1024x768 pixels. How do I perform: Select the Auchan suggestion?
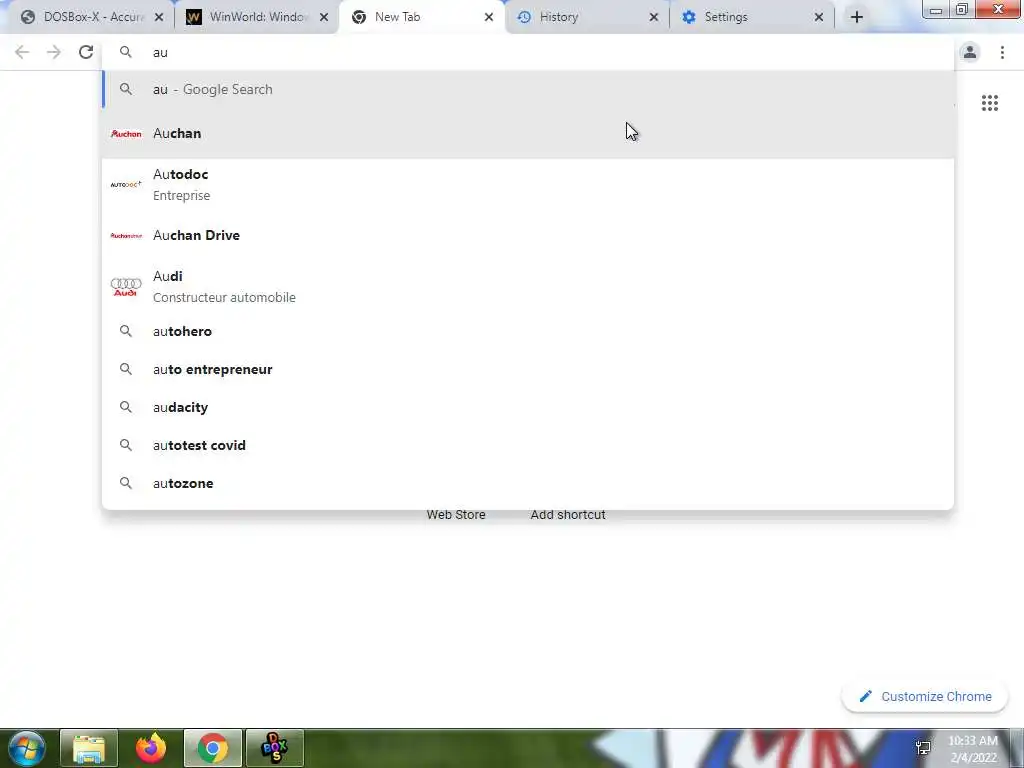[x=528, y=133]
